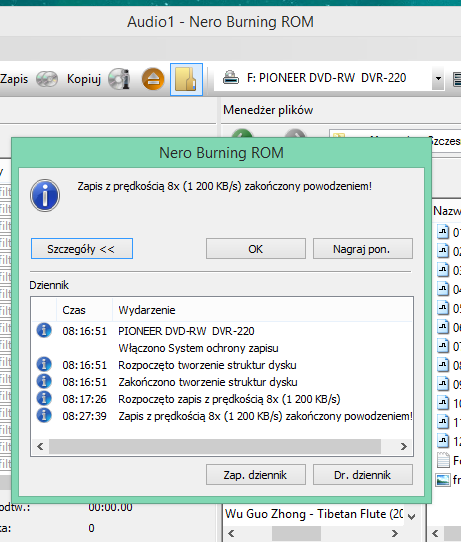Expand Wu Guo Zhong - Tibetan Flute folder dropdown
Viewport: 461px width, 542px height.
tap(411, 516)
